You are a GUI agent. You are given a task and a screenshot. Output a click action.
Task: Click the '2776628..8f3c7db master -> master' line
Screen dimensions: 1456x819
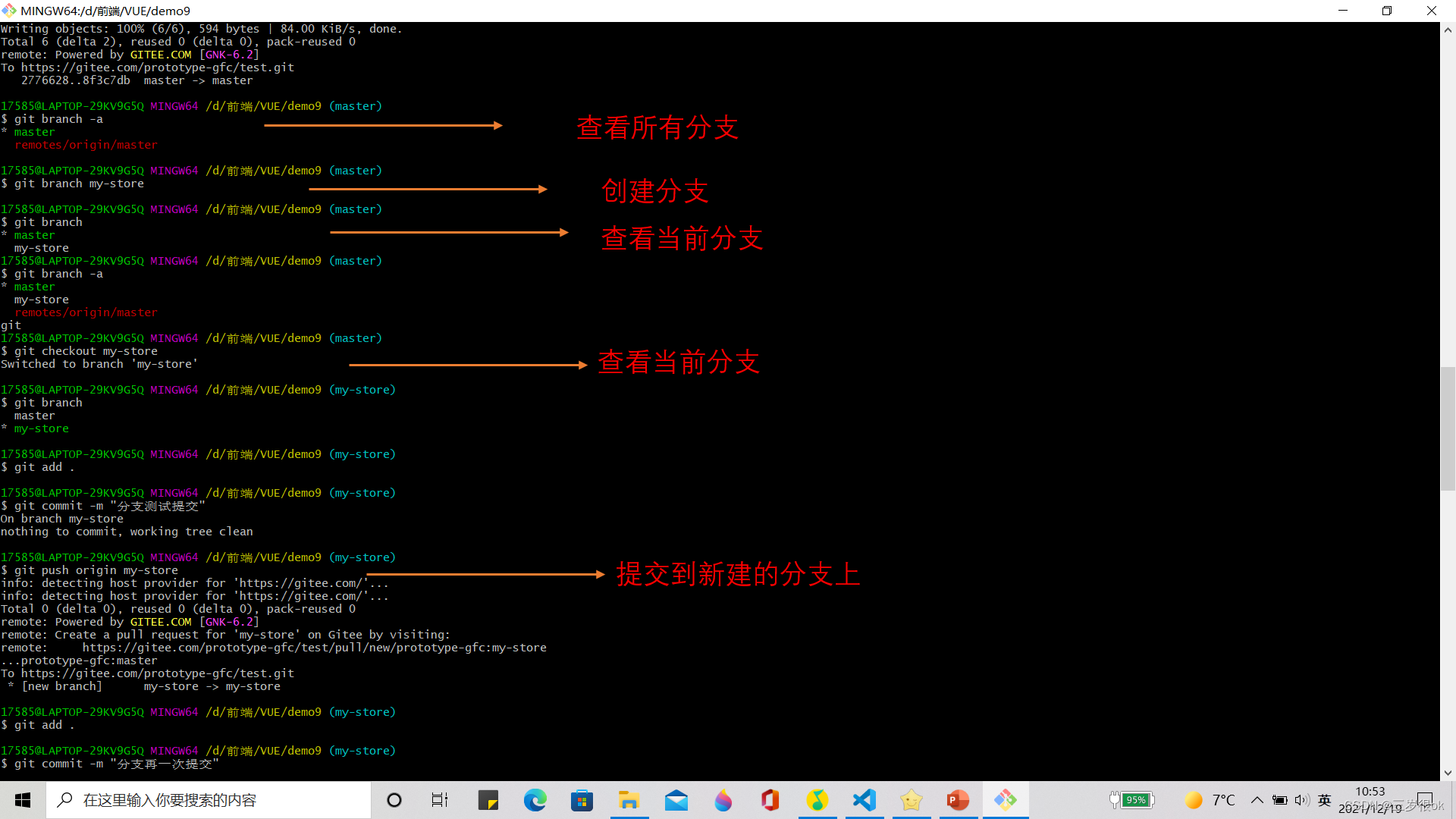[x=137, y=80]
